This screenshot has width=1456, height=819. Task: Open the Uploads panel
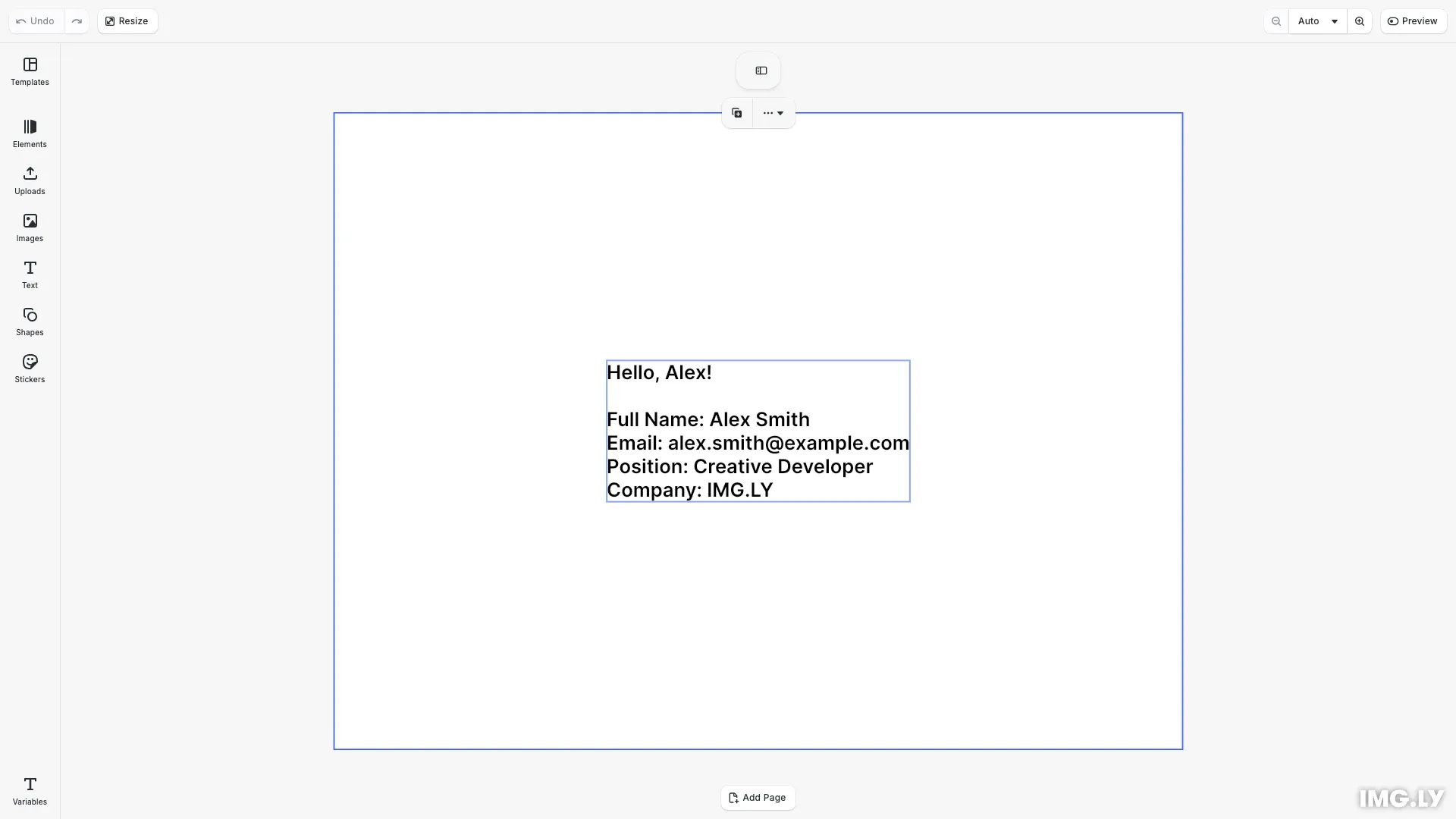pyautogui.click(x=30, y=180)
